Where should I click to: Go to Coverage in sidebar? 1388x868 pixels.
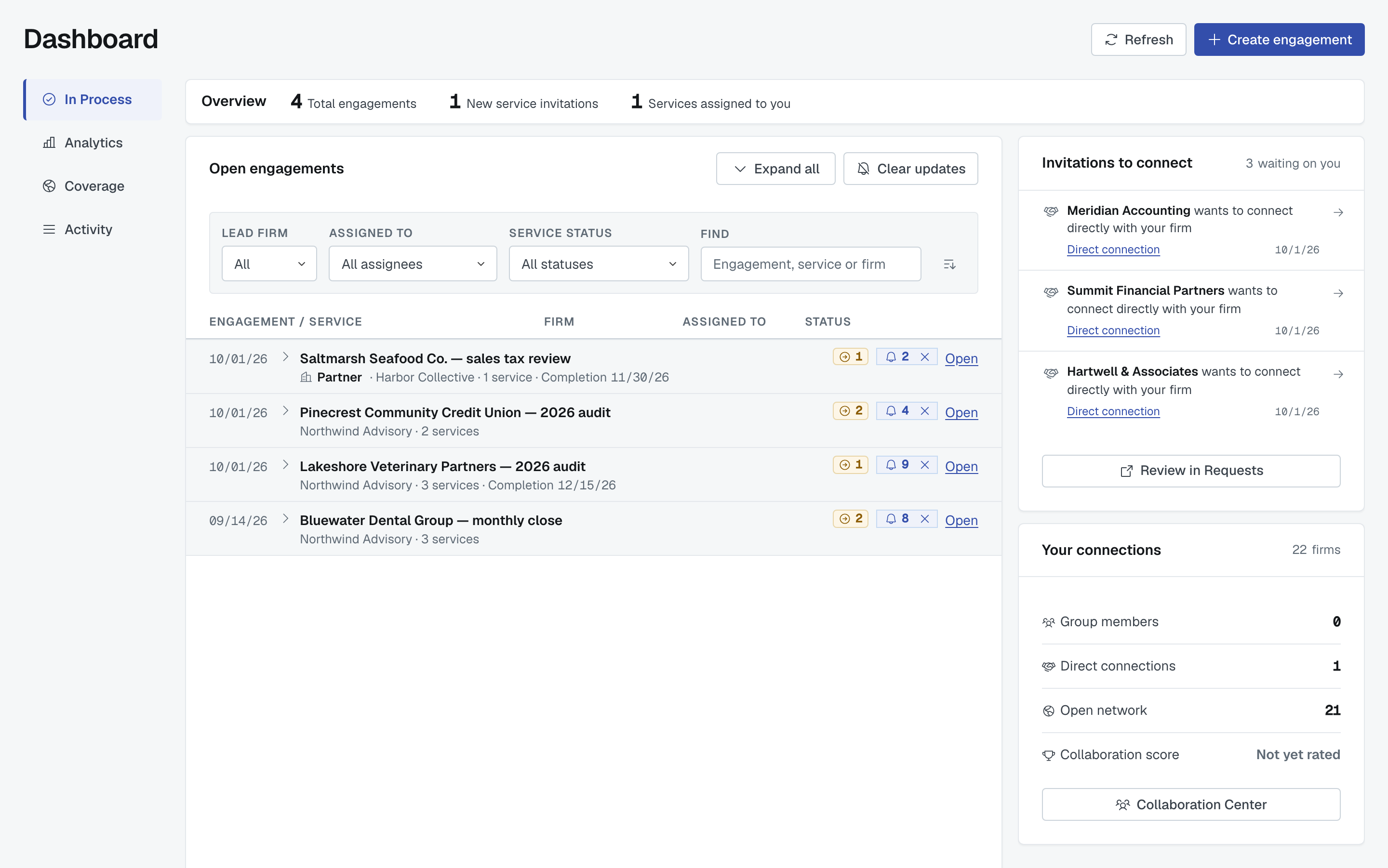93,186
